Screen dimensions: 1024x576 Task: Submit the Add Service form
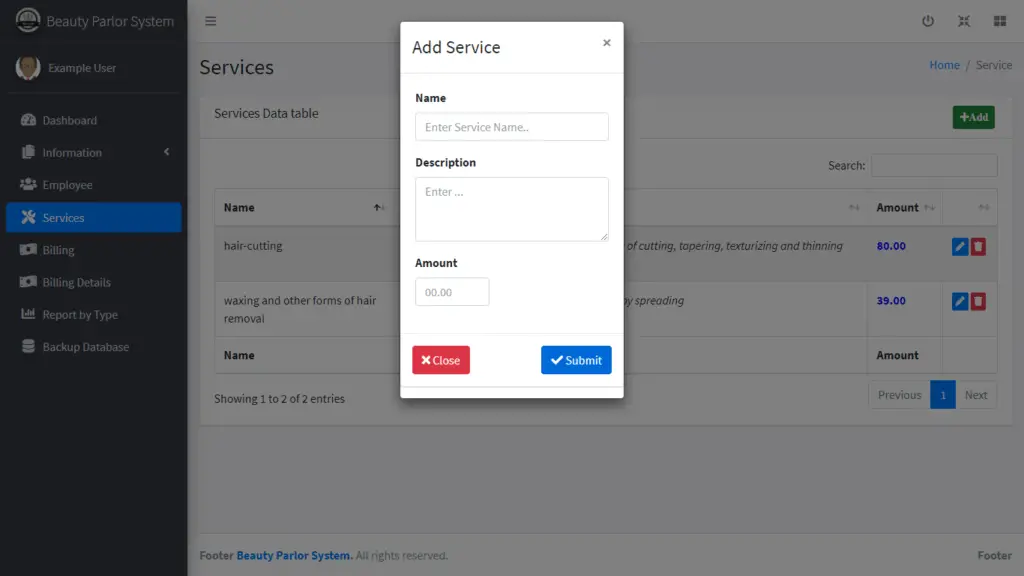coord(576,359)
